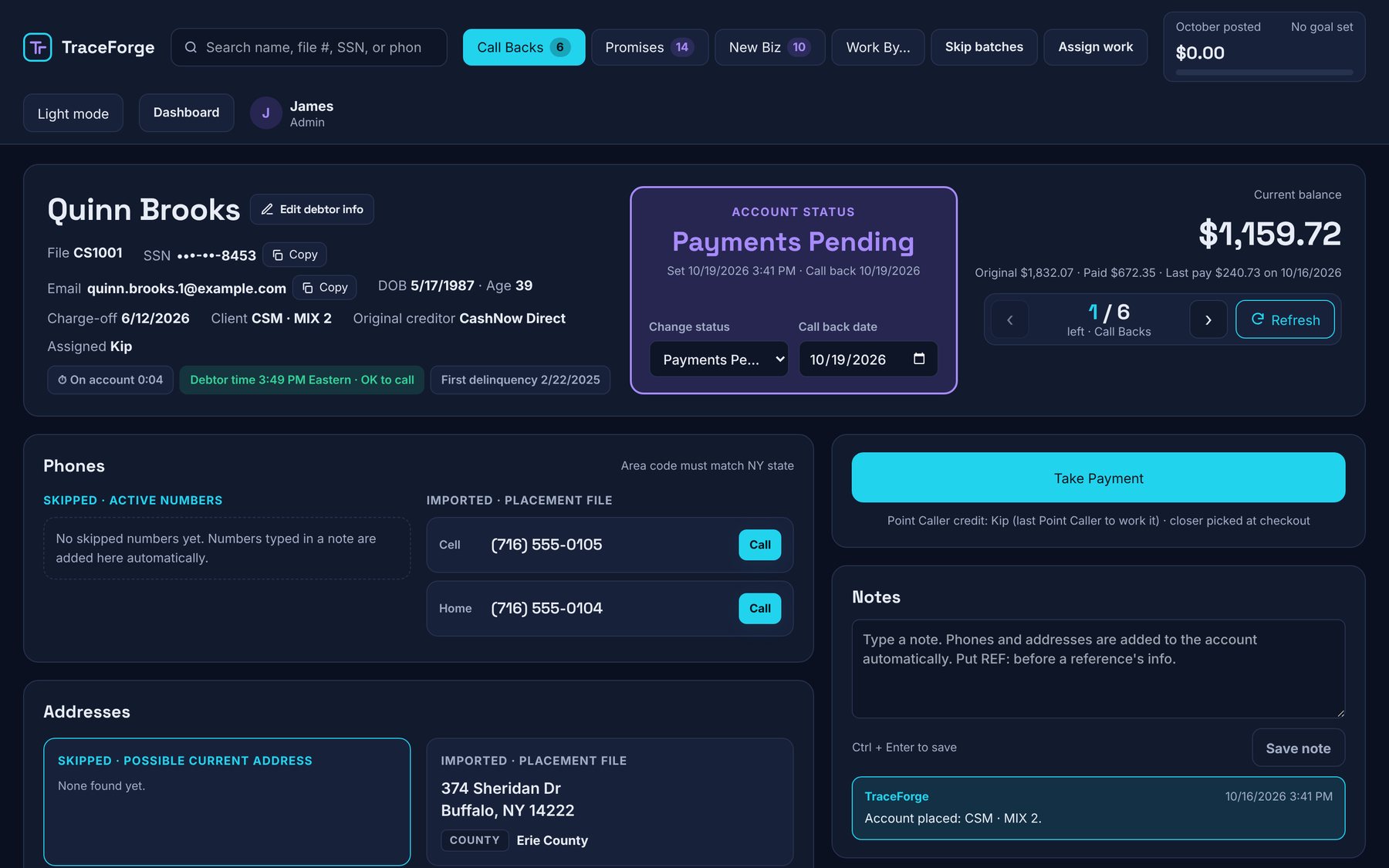
Task: Click the search magnifier icon
Action: click(x=191, y=47)
